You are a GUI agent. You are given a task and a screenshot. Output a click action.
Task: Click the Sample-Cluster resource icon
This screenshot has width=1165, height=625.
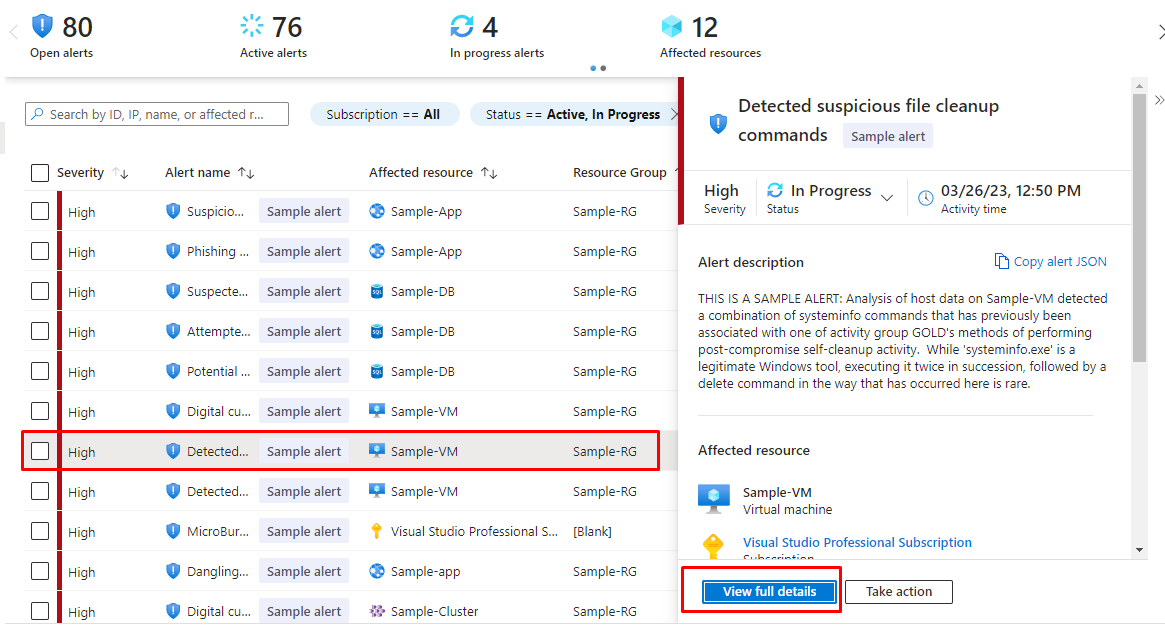[377, 611]
